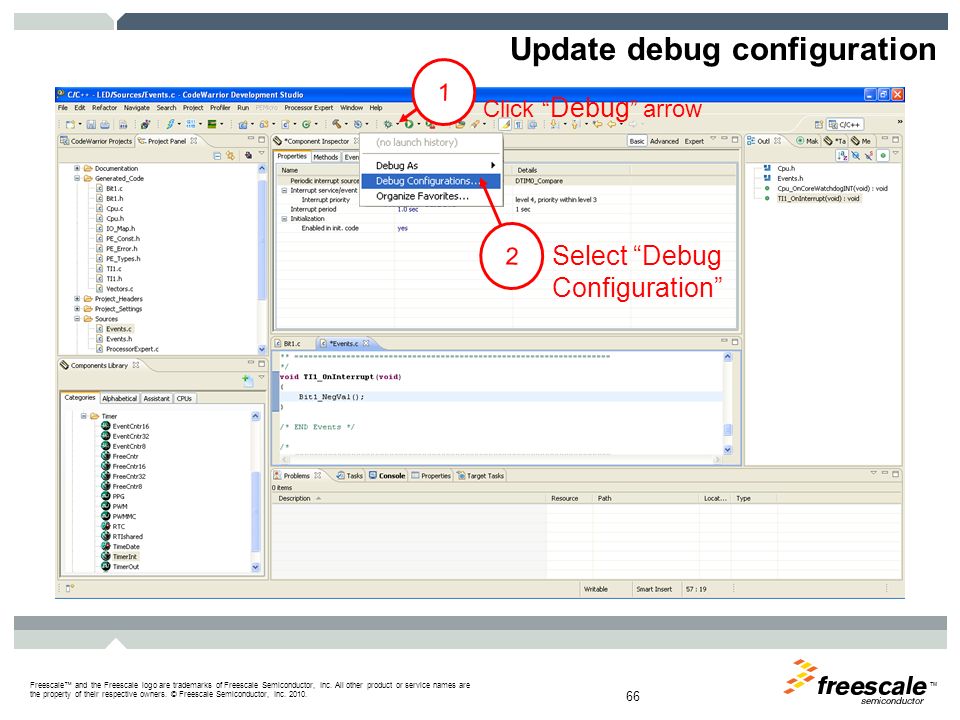The width and height of the screenshot is (960, 720).
Task: Select TimerInt component in library
Action: [124, 557]
